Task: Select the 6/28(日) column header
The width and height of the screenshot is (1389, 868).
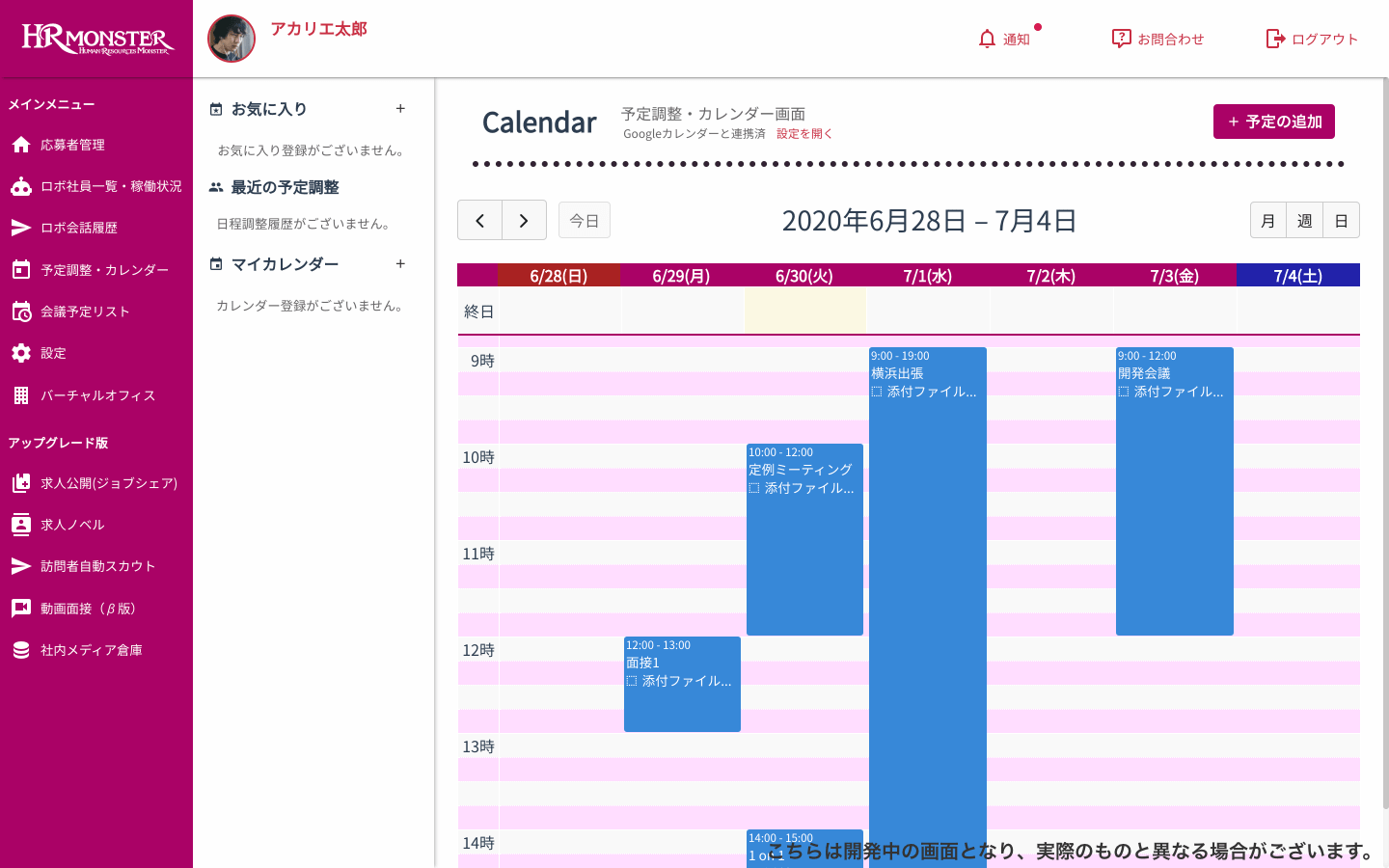Action: point(558,276)
